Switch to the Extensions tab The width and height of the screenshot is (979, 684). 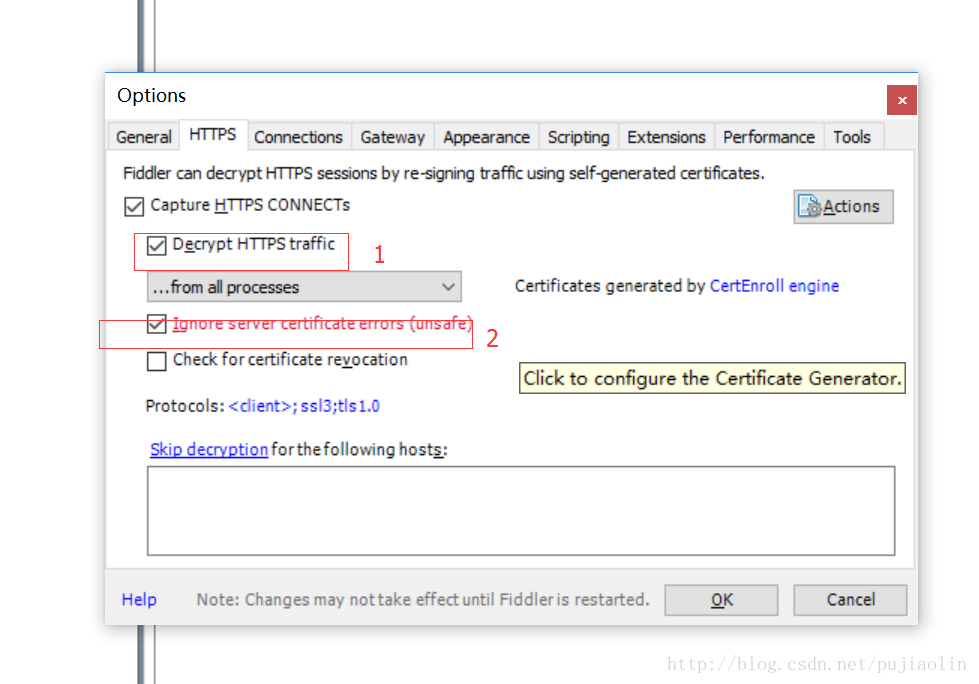coord(666,137)
